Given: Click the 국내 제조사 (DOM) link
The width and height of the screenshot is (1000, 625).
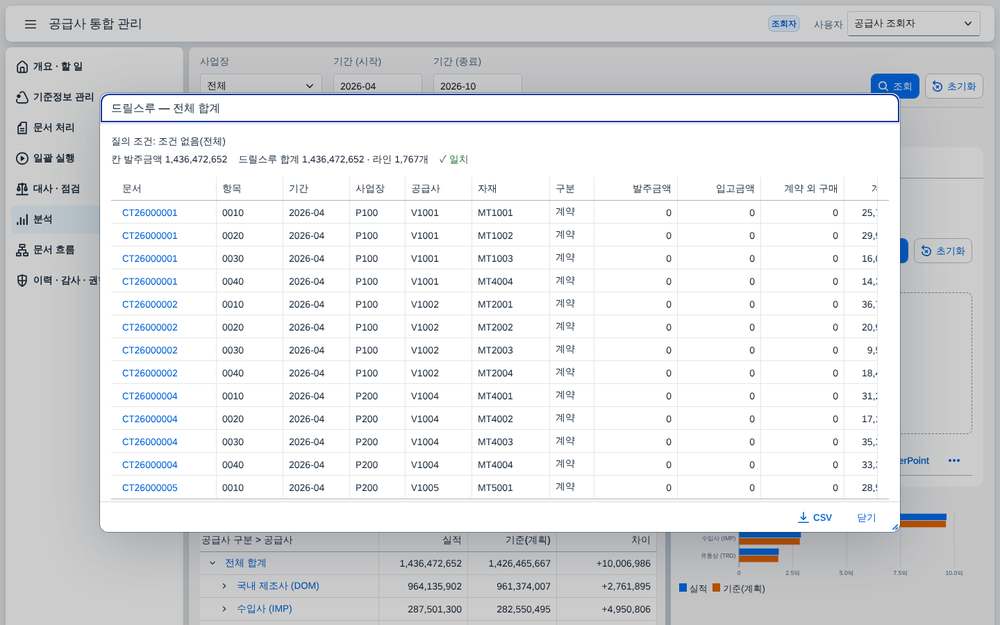Looking at the screenshot, I should coord(277,586).
